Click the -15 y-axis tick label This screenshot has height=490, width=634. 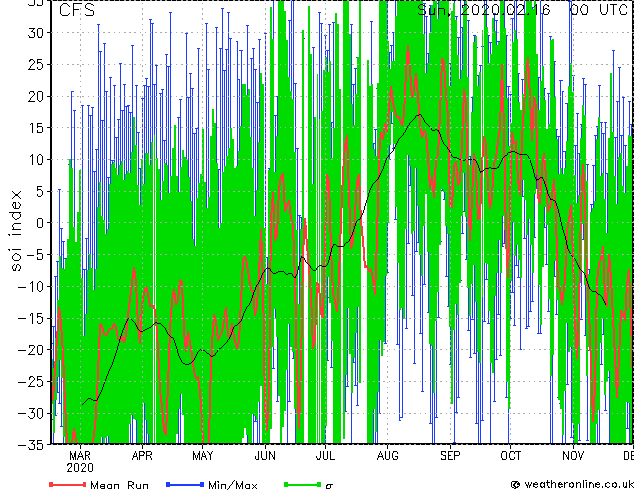[31, 318]
